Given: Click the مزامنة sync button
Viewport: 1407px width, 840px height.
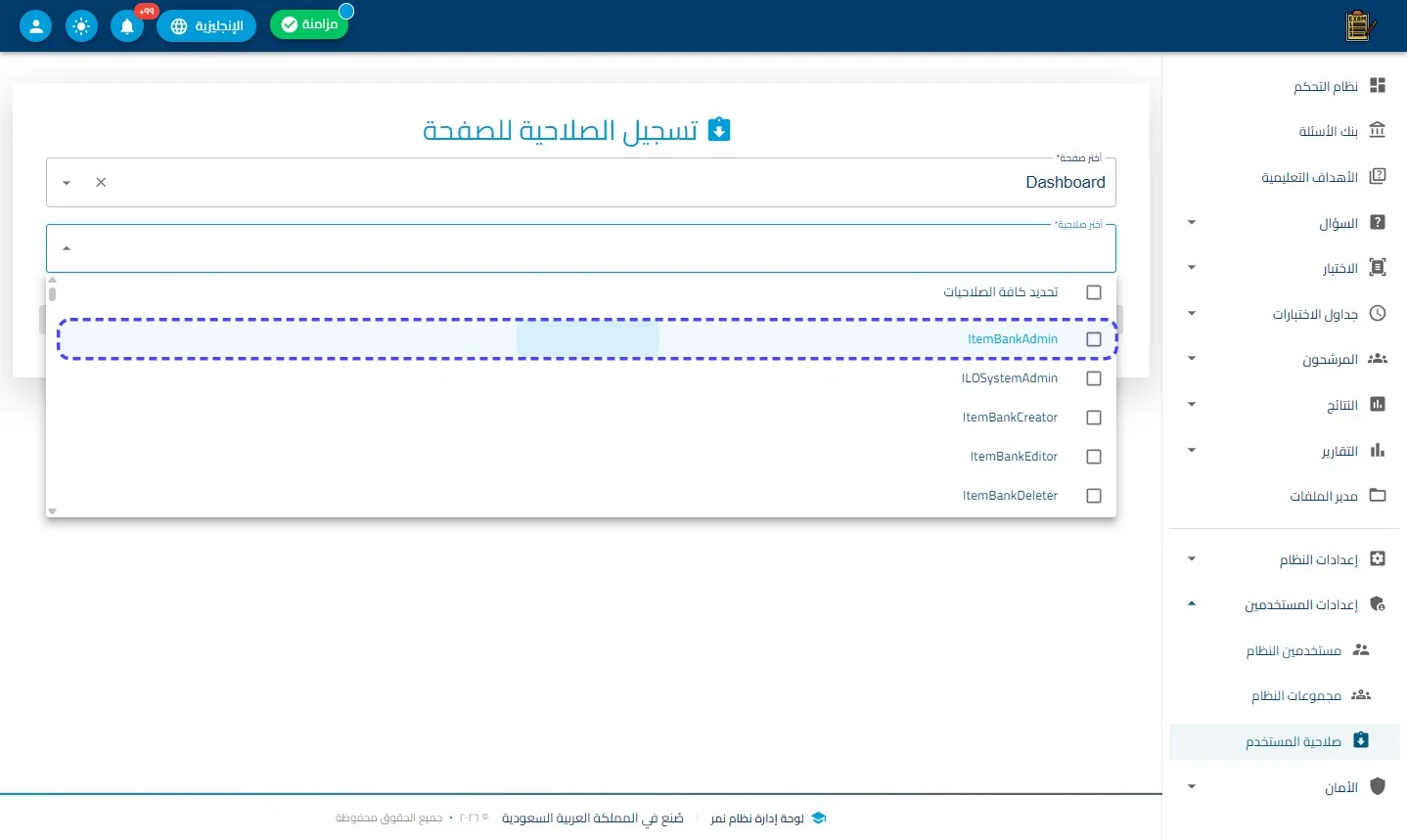Looking at the screenshot, I should [309, 24].
